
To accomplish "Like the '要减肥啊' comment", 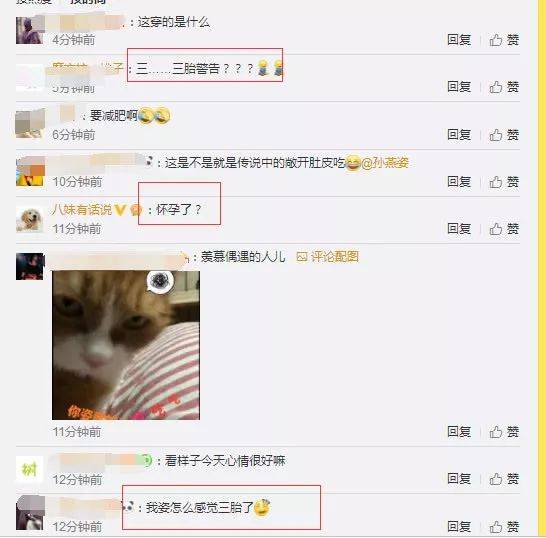I will point(504,135).
